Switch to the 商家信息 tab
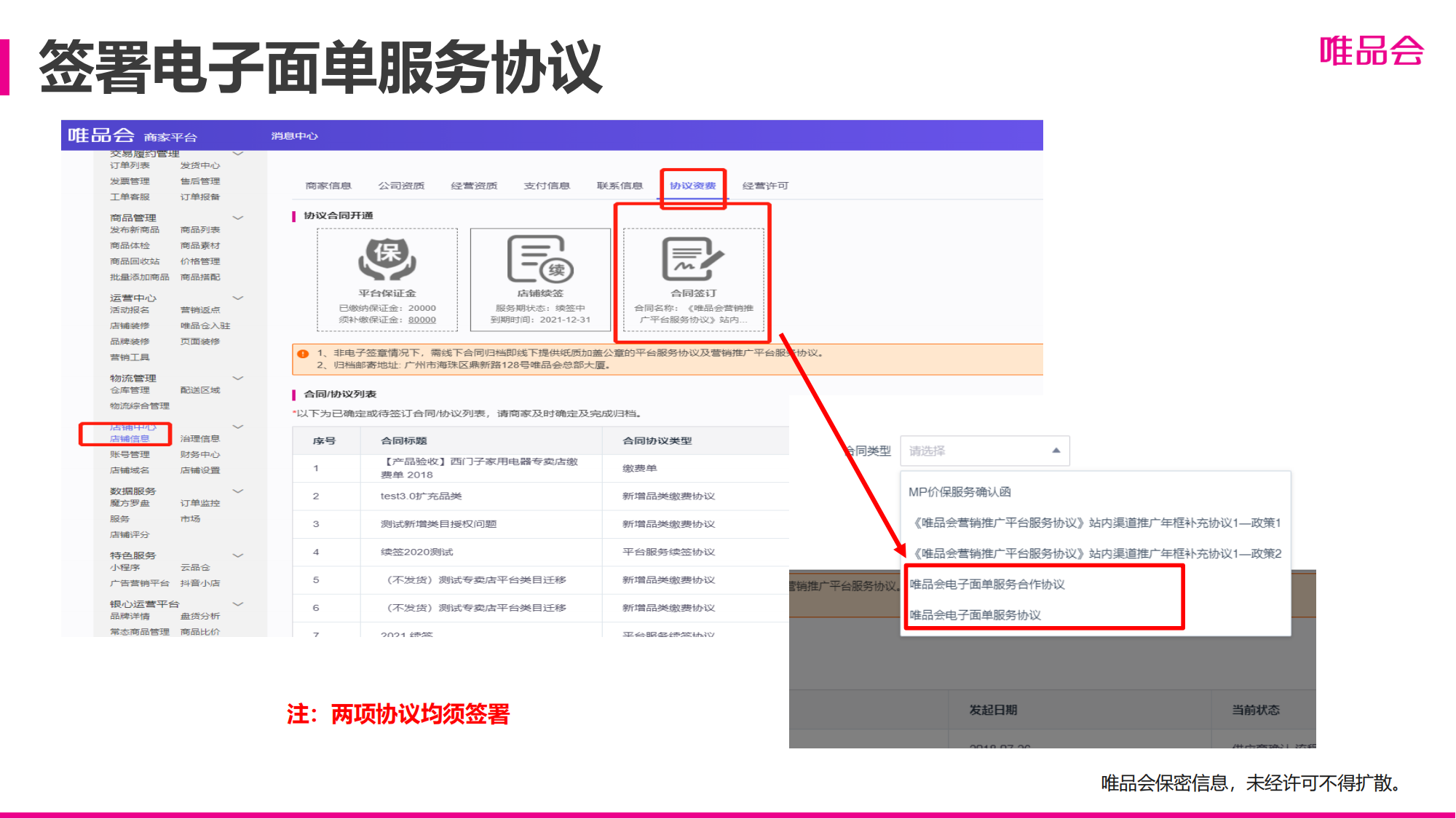 click(x=328, y=186)
